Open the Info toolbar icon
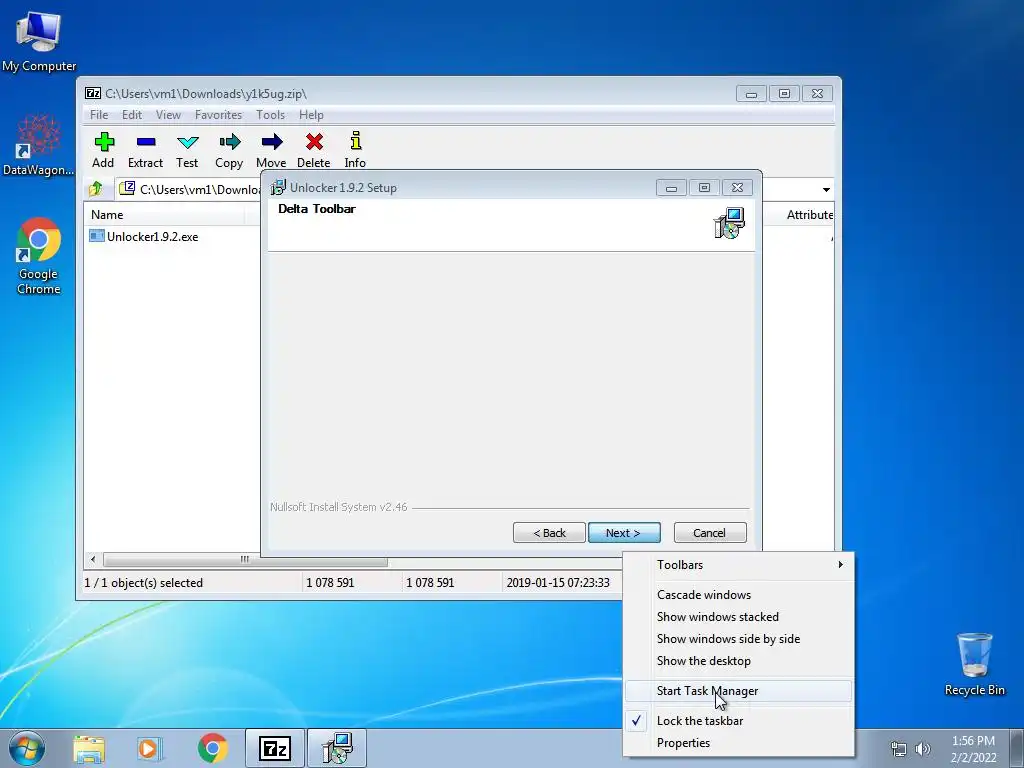Screen dimensions: 1024x768 click(355, 150)
